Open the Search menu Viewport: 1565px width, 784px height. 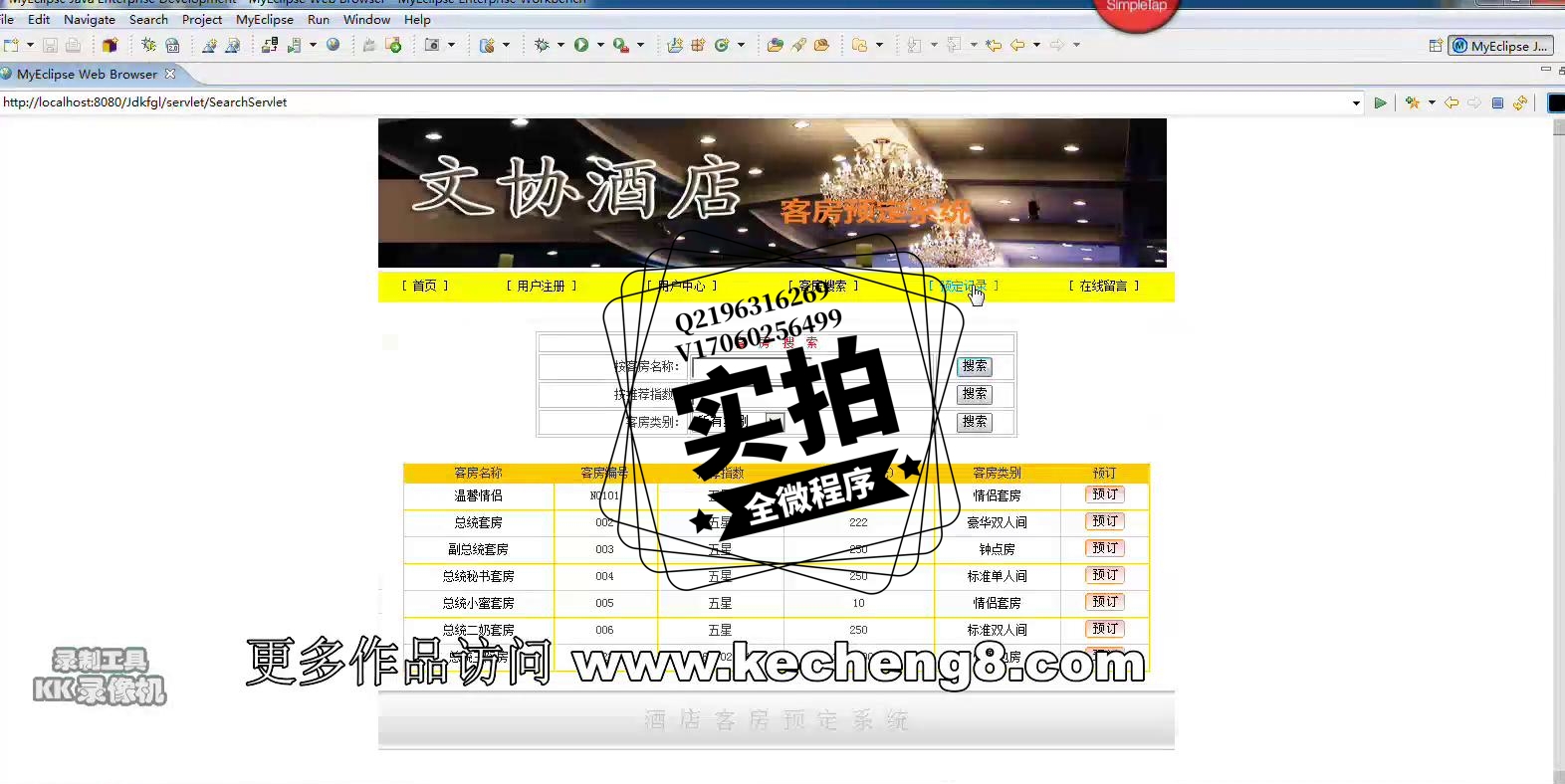click(x=148, y=19)
